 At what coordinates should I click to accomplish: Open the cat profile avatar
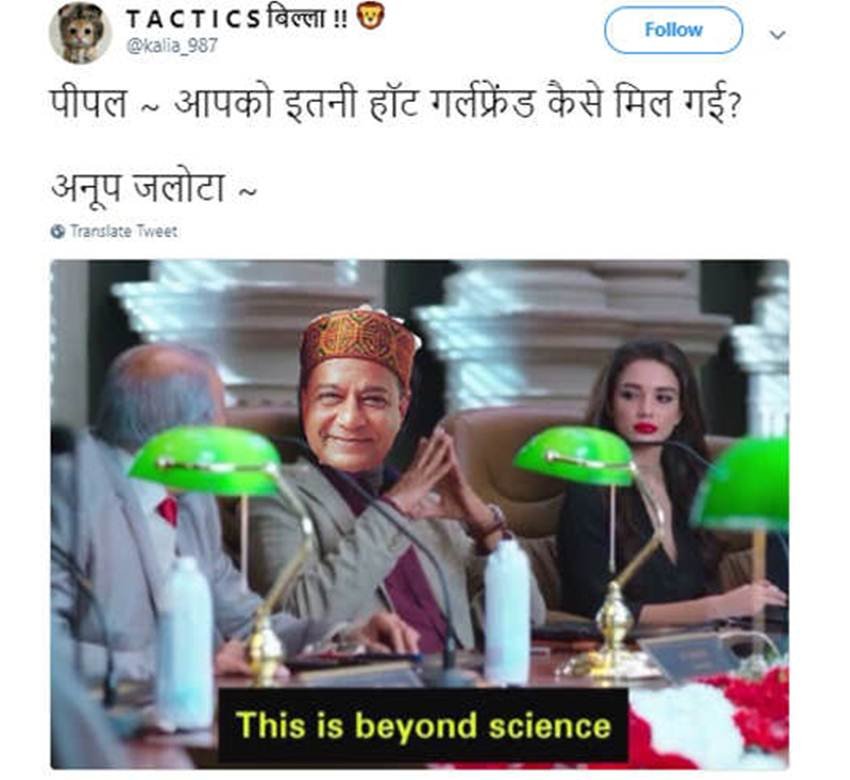(80, 33)
